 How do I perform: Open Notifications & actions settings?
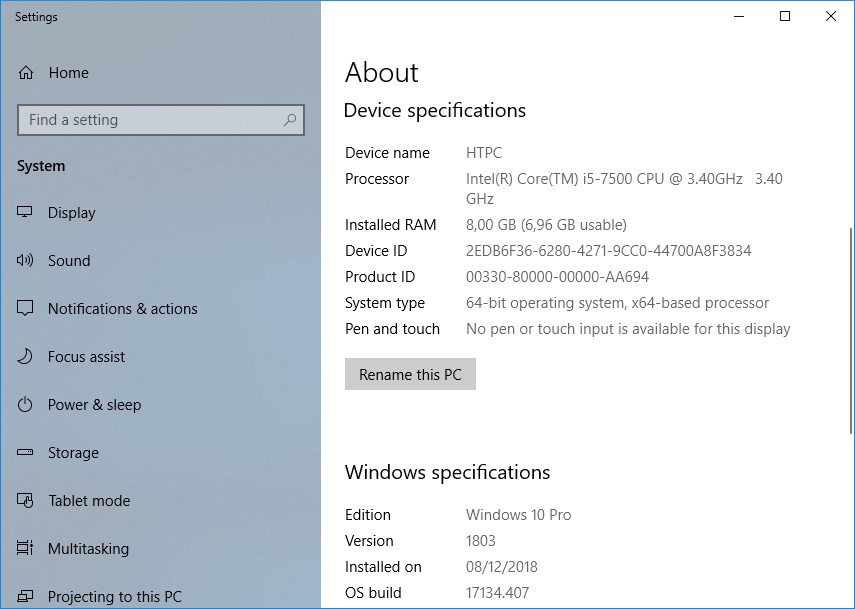click(161, 308)
